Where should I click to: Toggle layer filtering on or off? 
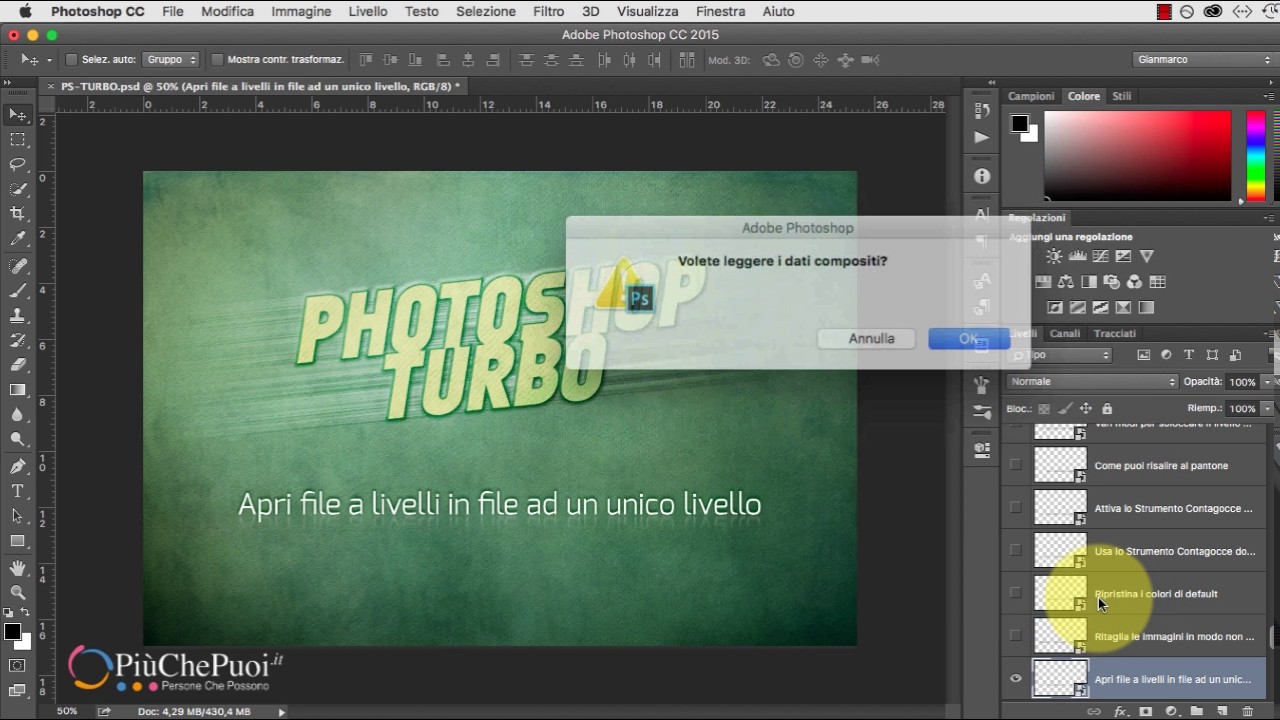tap(1273, 355)
